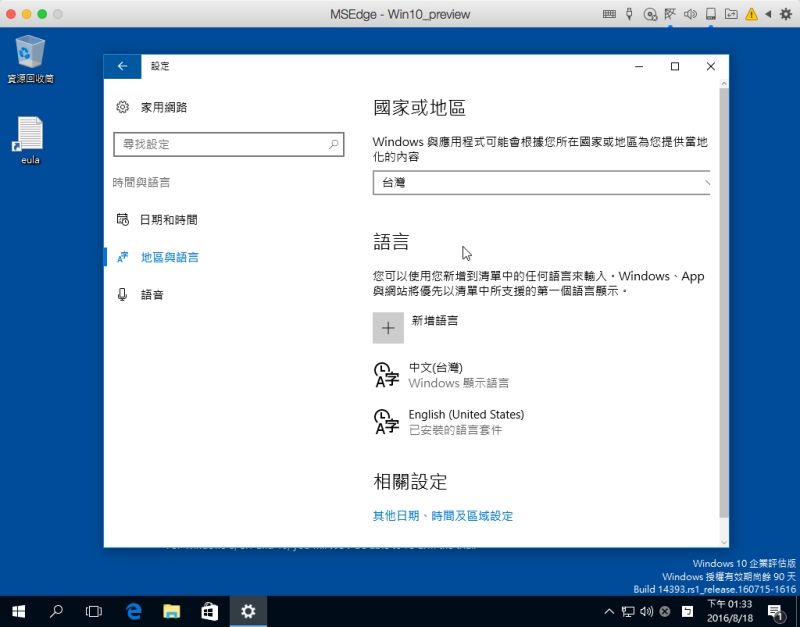Click the Settings gear on the taskbar

[248, 611]
